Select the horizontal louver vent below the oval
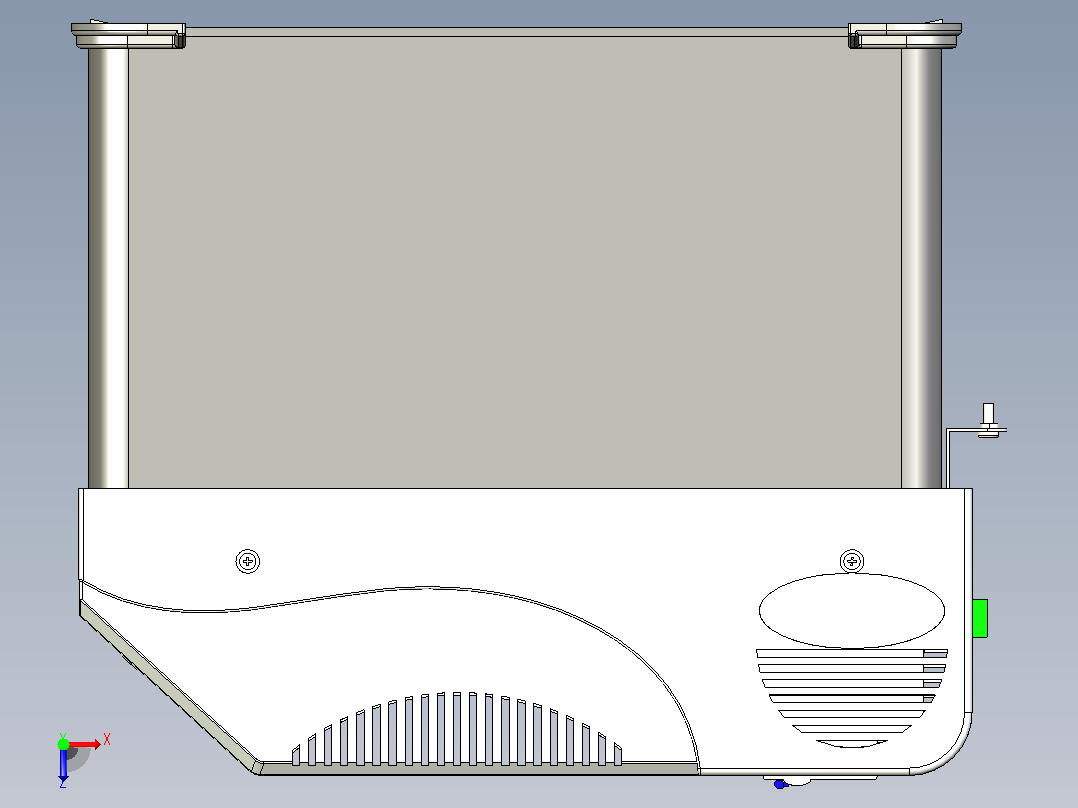1078x808 pixels. 852,698
